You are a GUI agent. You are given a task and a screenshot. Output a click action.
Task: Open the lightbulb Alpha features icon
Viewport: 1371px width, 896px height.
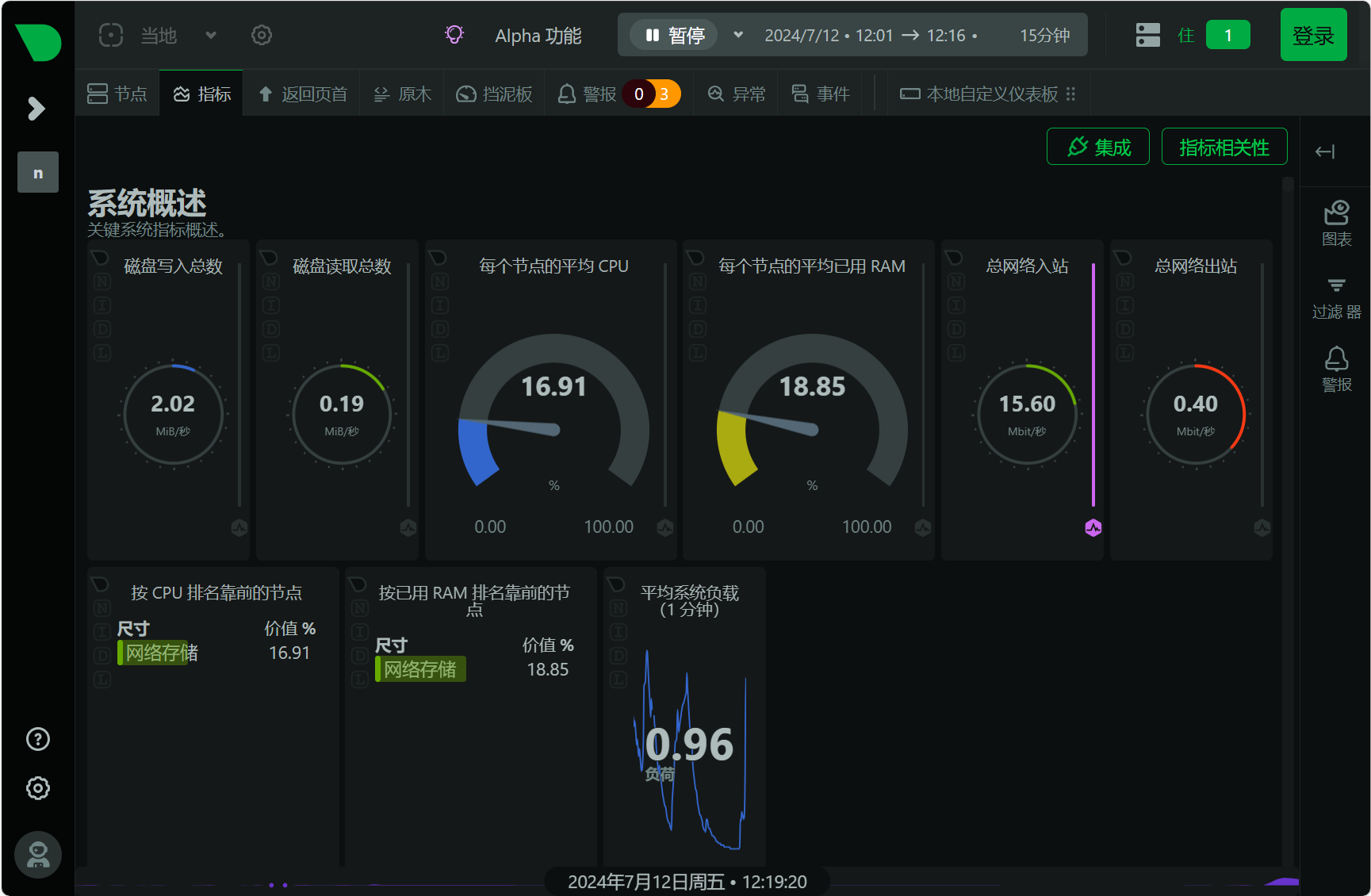[x=454, y=35]
